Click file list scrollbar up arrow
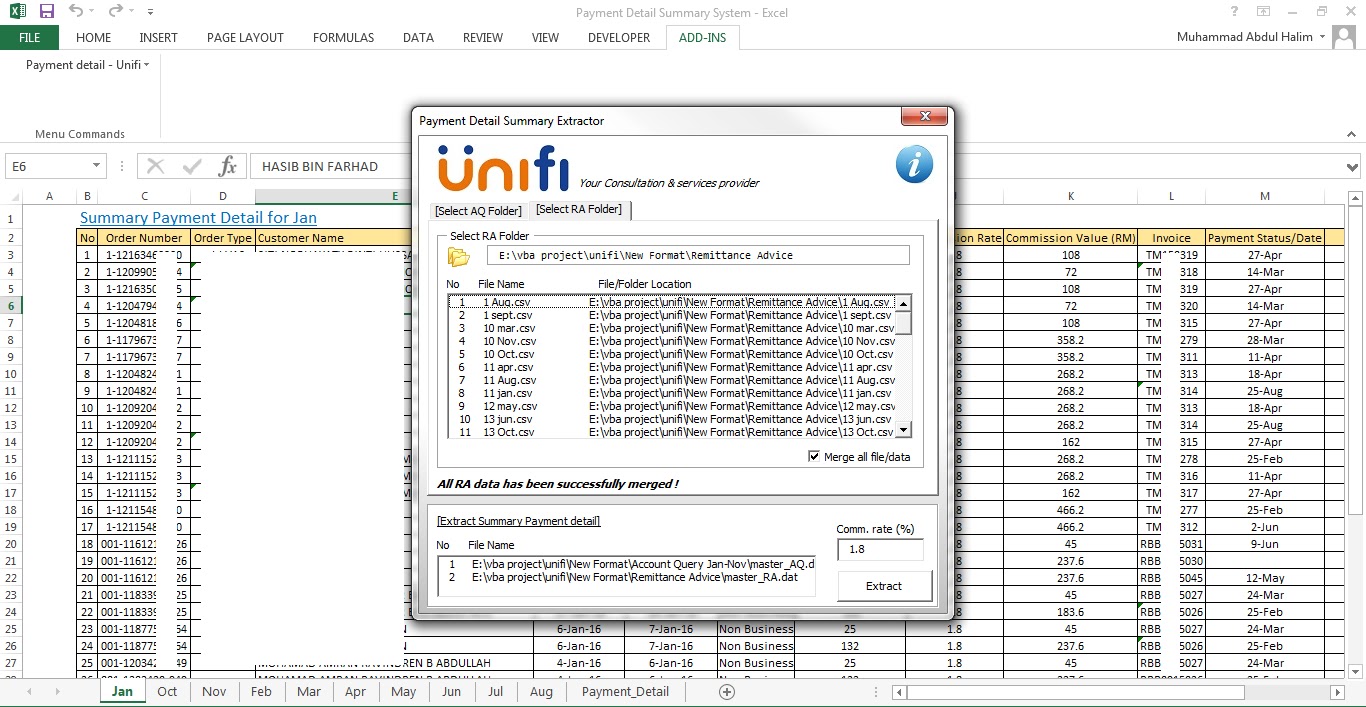The height and width of the screenshot is (707, 1366). click(904, 303)
